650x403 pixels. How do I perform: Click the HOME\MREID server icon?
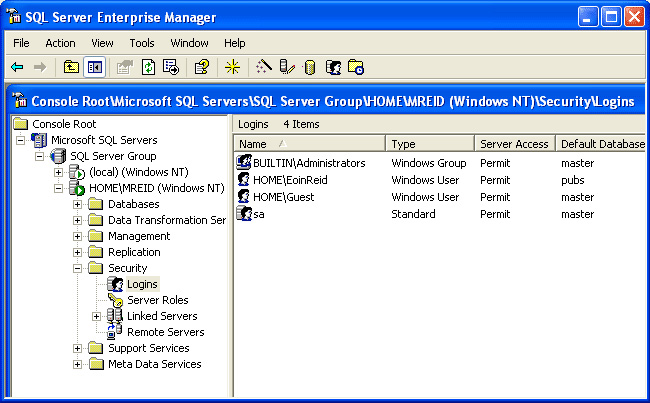(x=77, y=188)
